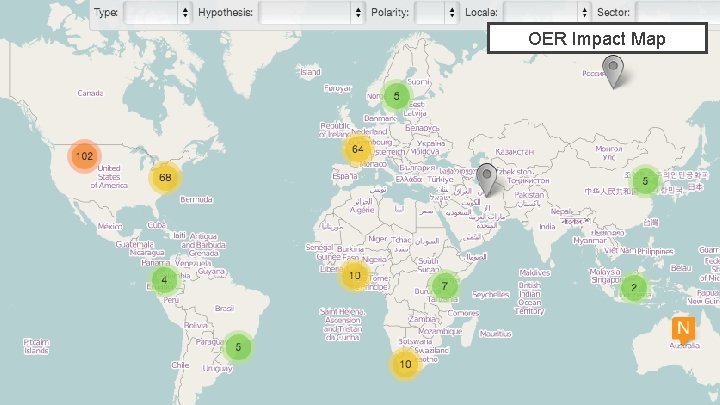Click the Chile map label
720x405 pixels.
(180, 365)
